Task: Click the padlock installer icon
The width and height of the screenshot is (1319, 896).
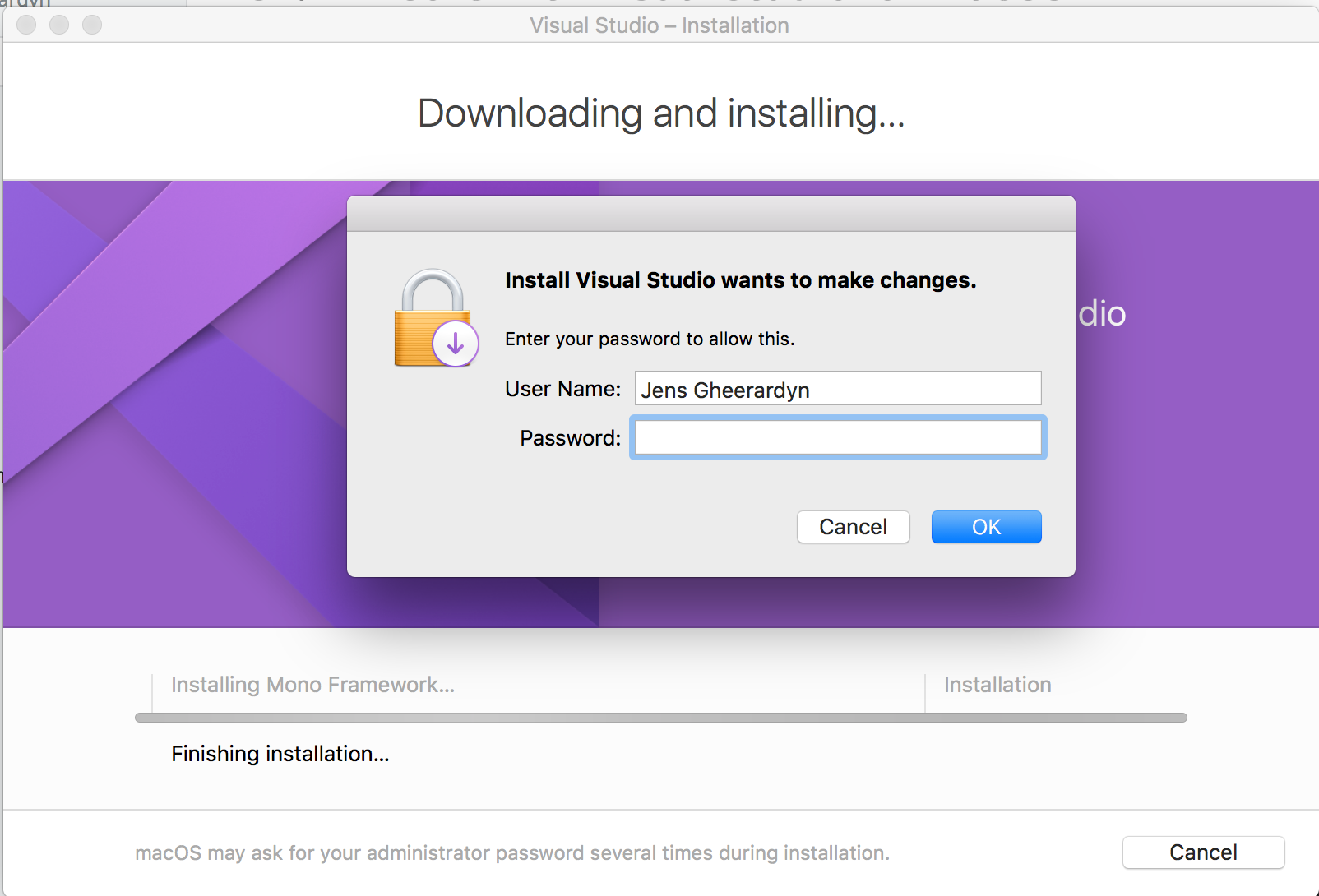Action: [x=436, y=318]
